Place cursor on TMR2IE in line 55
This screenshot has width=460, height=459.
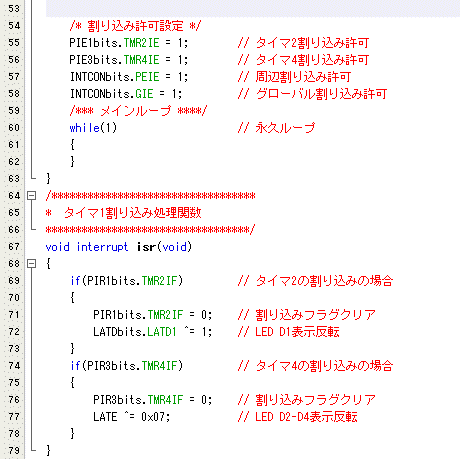141,43
